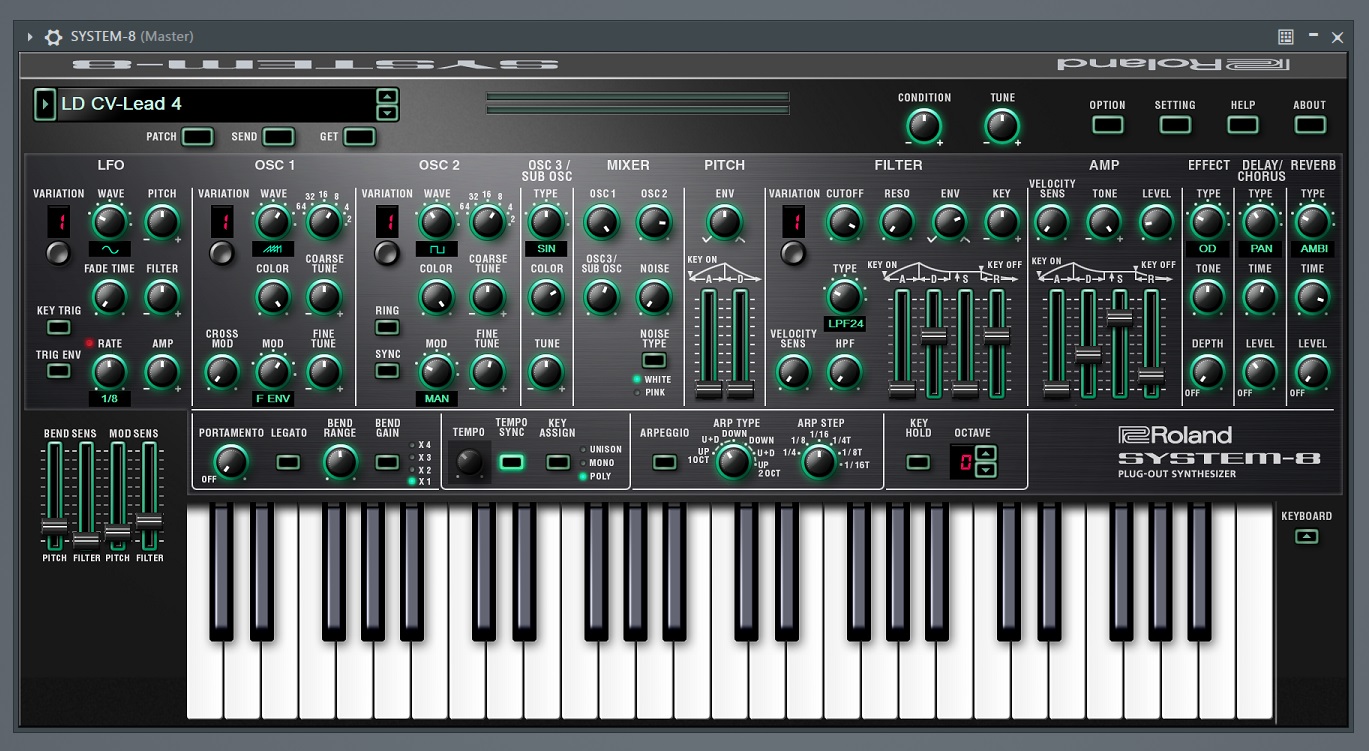Click the OSC 1 WAVE knob
This screenshot has width=1369, height=751.
pos(273,222)
